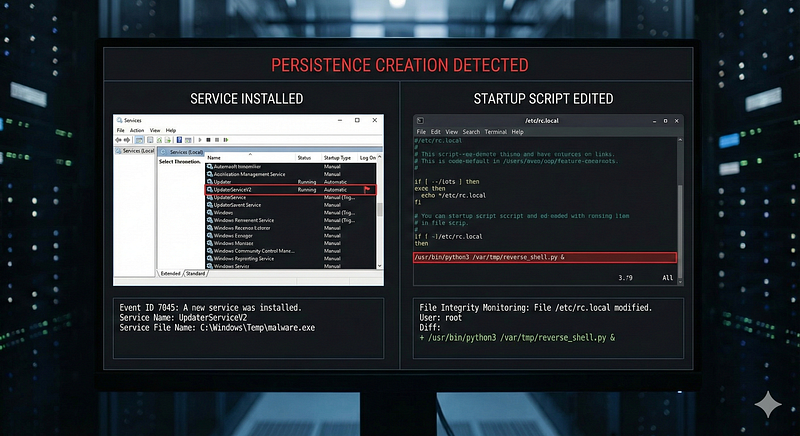Screen dimensions: 800x436
Task: Select the Windows Montaoe row
Action: coord(291,243)
